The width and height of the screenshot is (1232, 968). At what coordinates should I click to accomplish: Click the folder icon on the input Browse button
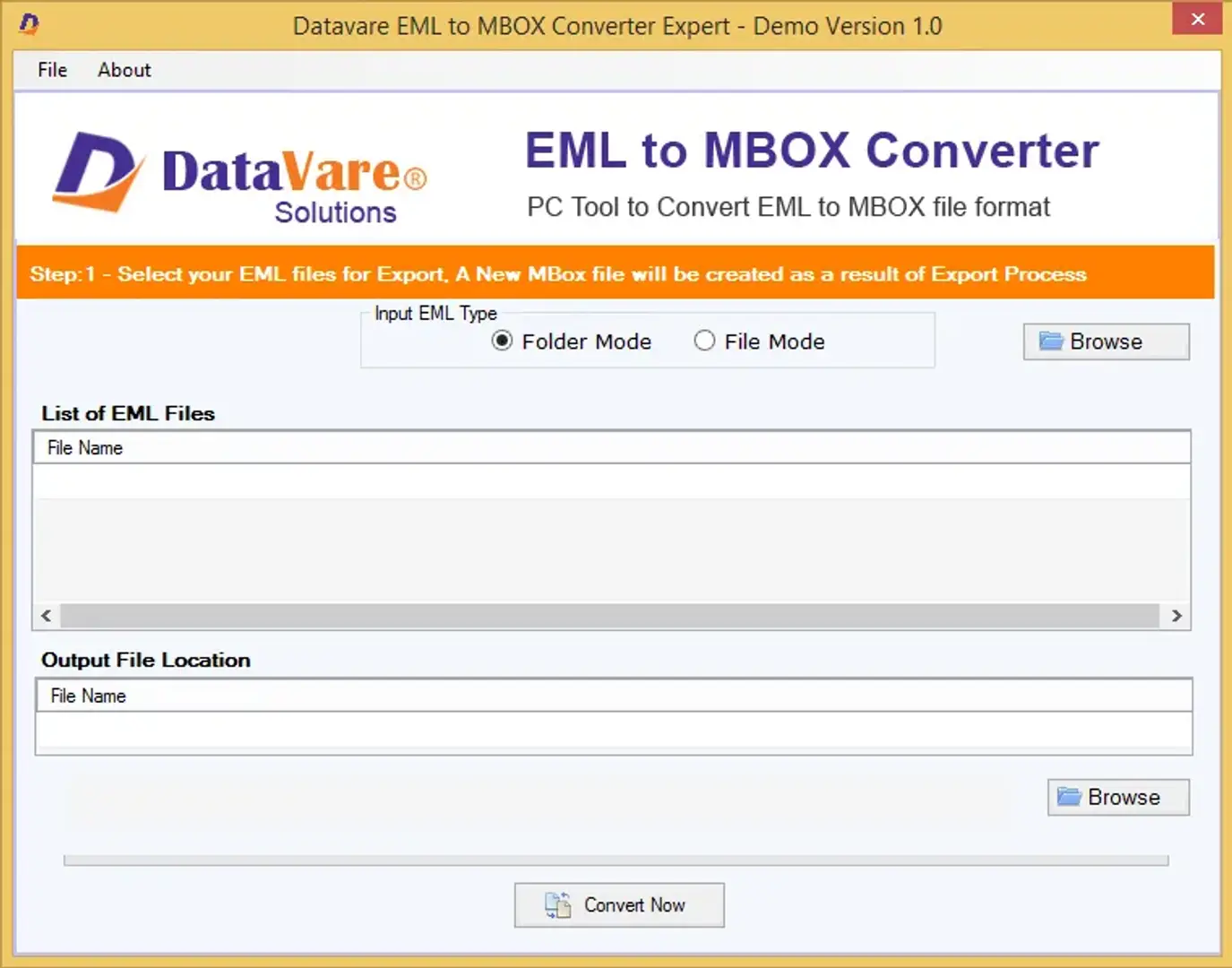tap(1050, 341)
